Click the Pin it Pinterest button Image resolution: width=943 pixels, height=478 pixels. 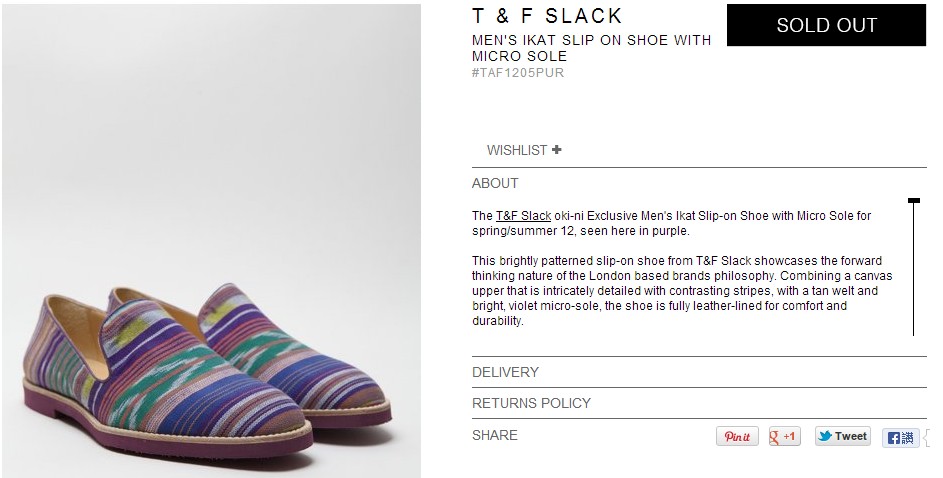737,437
